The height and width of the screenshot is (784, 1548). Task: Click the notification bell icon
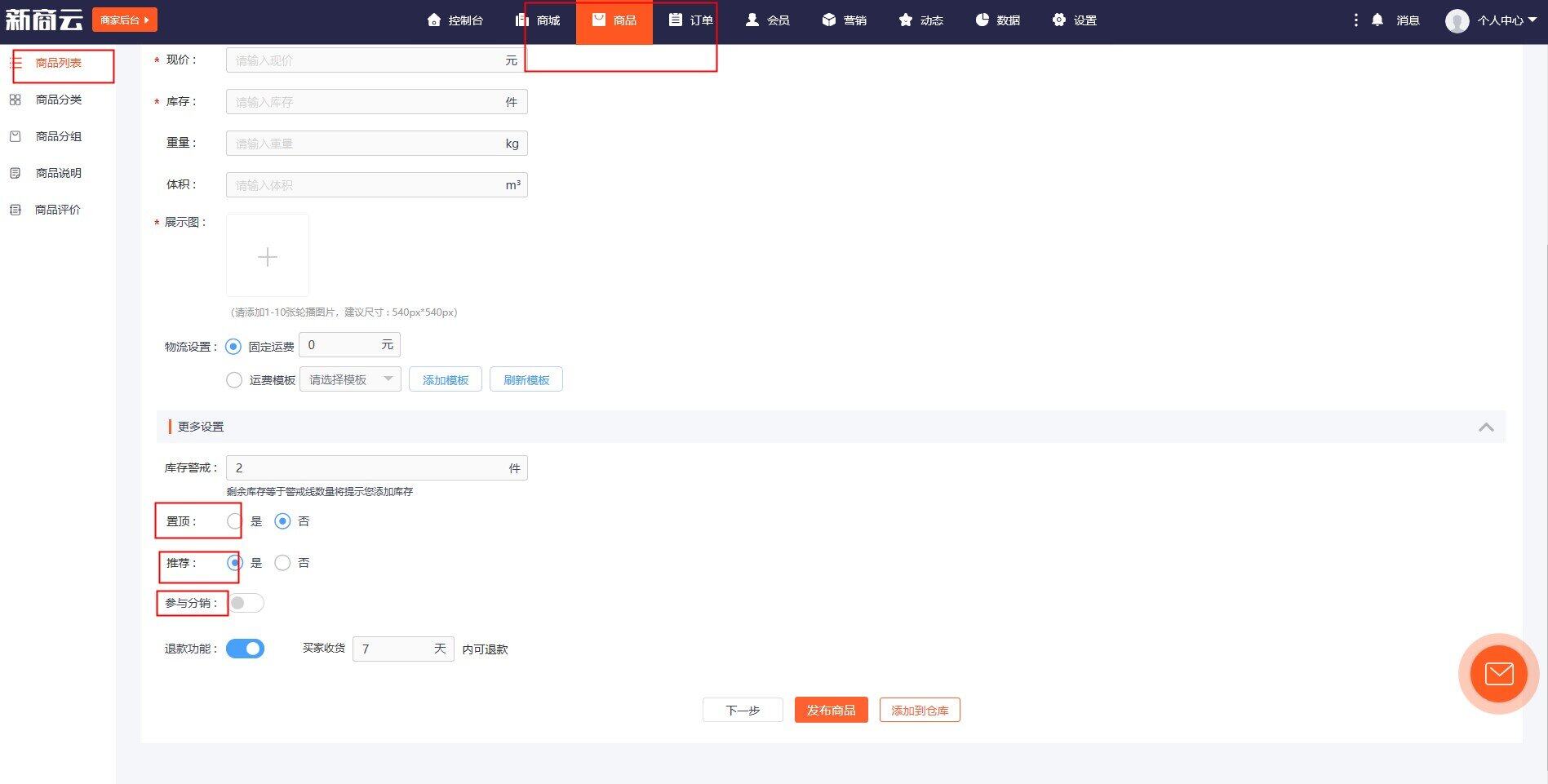(x=1377, y=20)
